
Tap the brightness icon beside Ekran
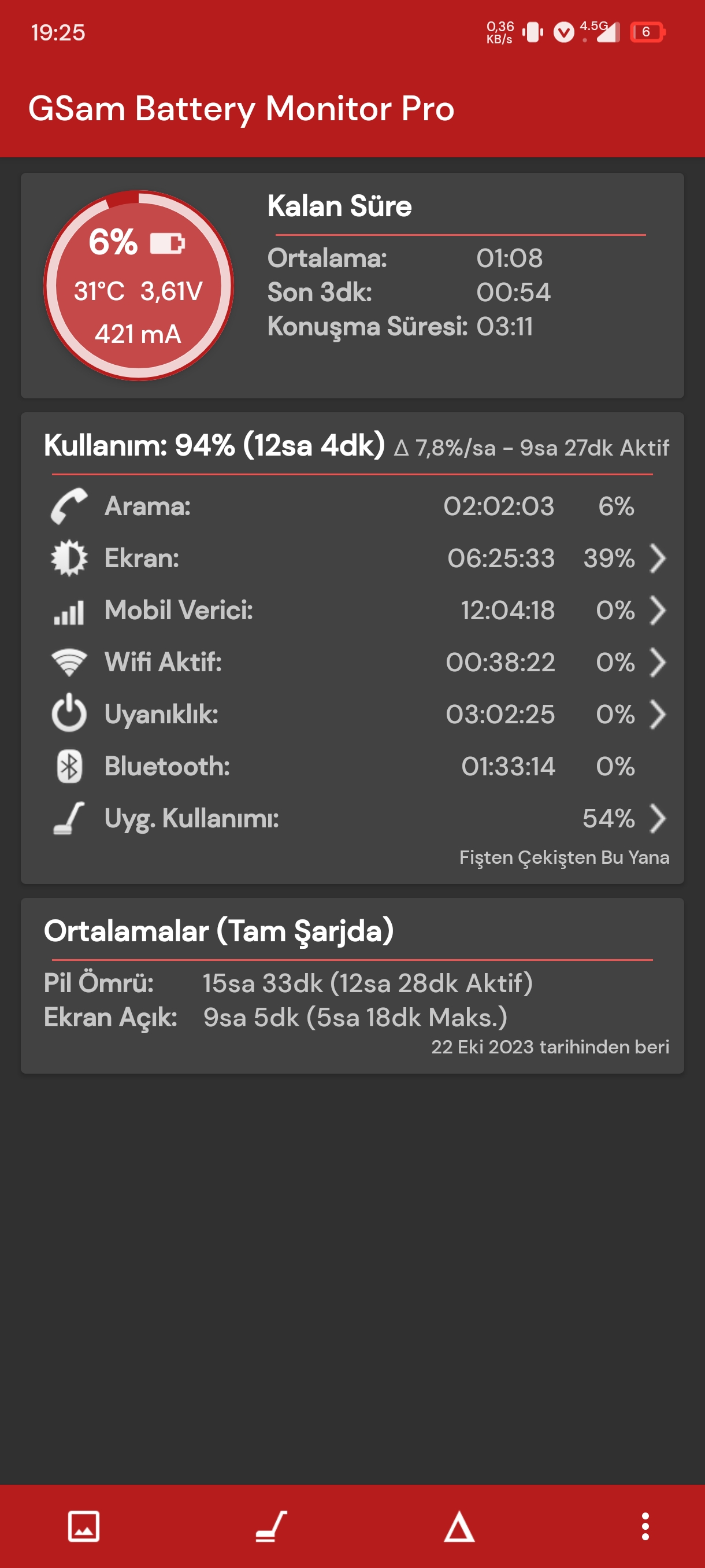[x=69, y=558]
